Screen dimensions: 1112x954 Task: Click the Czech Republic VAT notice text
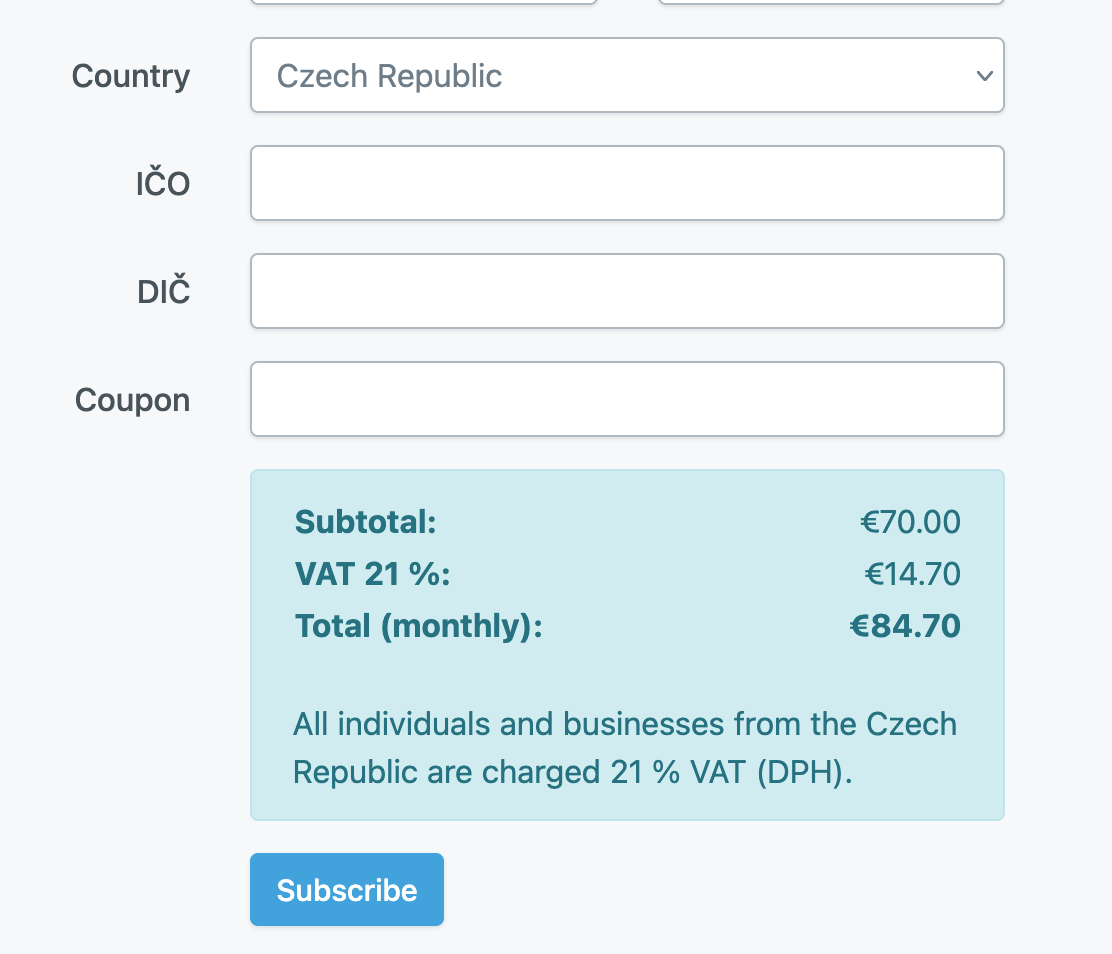tap(625, 748)
